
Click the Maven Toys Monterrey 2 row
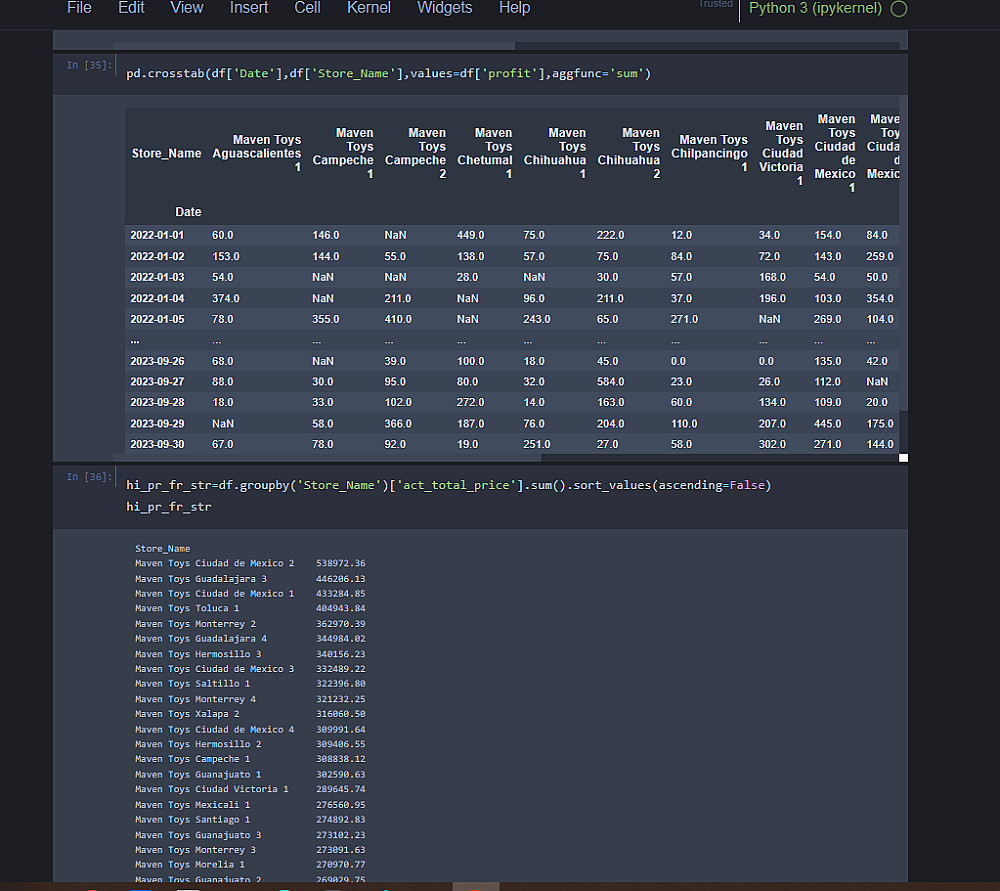click(250, 624)
